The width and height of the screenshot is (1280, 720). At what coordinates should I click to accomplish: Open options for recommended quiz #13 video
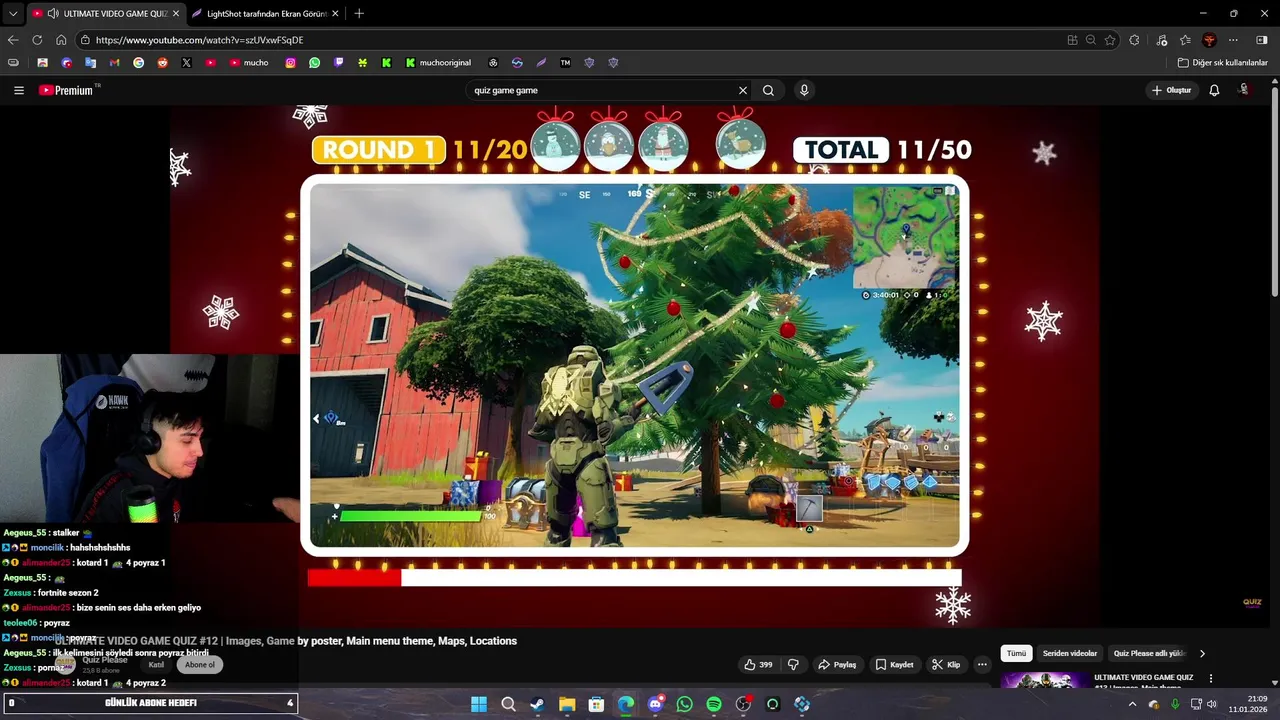pyautogui.click(x=1211, y=678)
